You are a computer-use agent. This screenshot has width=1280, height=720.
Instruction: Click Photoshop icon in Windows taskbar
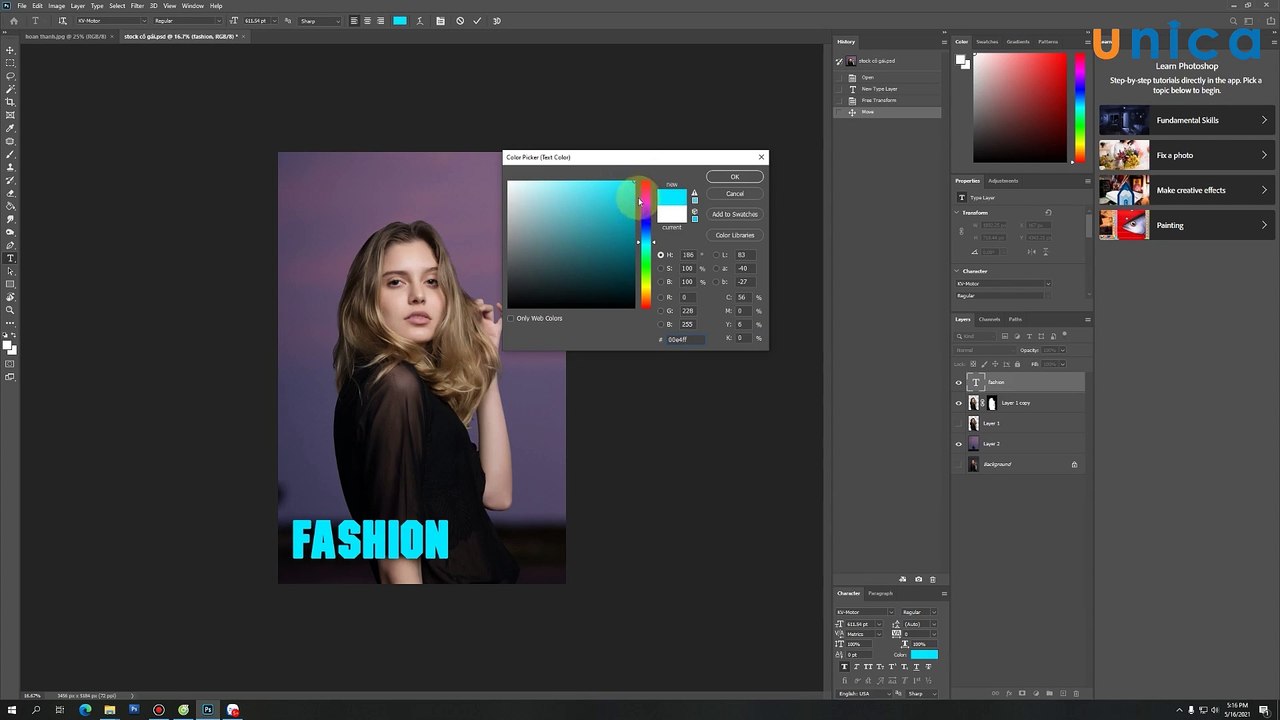click(208, 710)
